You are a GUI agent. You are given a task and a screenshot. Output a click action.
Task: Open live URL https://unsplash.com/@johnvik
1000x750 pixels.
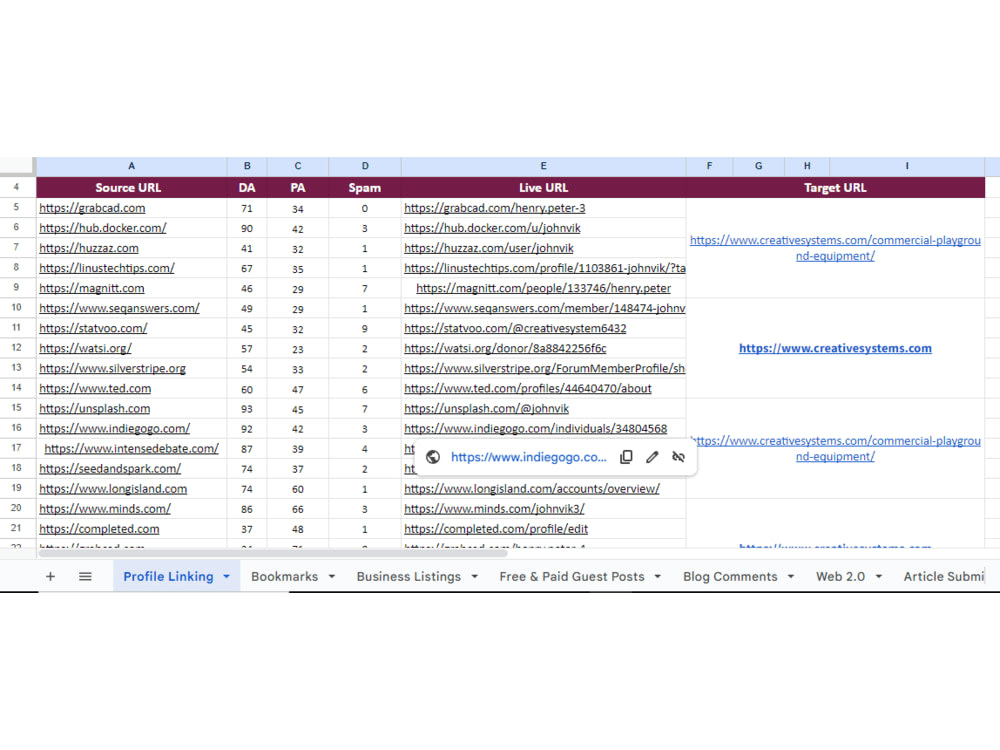487,408
